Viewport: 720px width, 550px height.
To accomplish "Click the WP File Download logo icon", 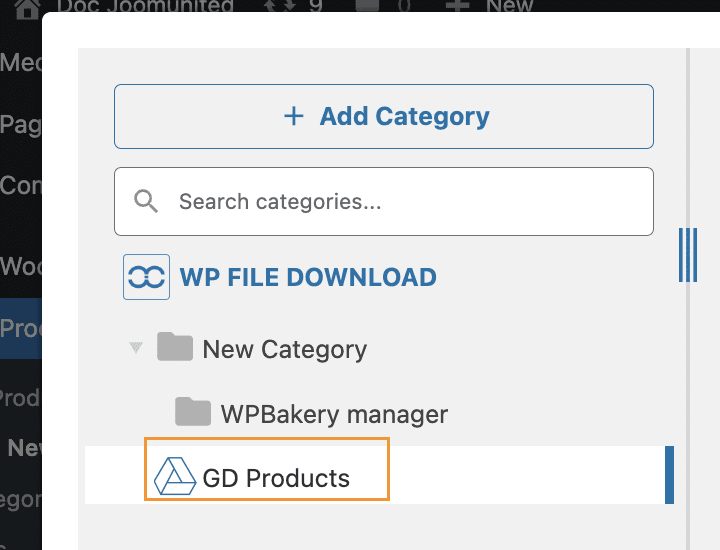I will (x=146, y=277).
